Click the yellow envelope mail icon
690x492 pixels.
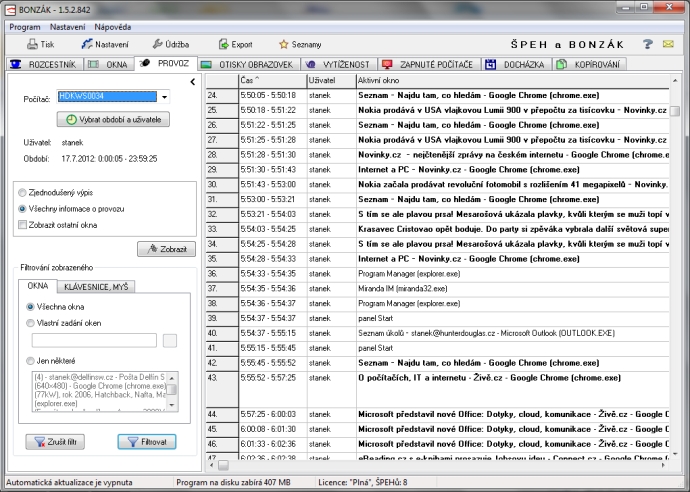point(668,44)
